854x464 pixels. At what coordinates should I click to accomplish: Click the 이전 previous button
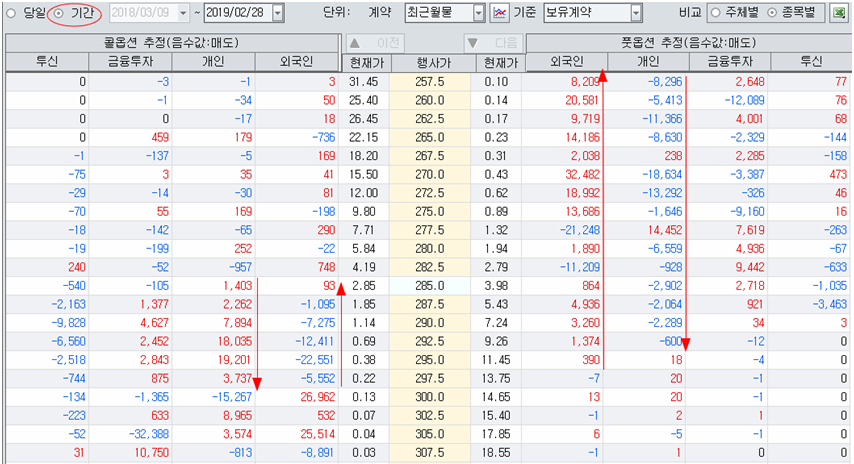point(377,43)
